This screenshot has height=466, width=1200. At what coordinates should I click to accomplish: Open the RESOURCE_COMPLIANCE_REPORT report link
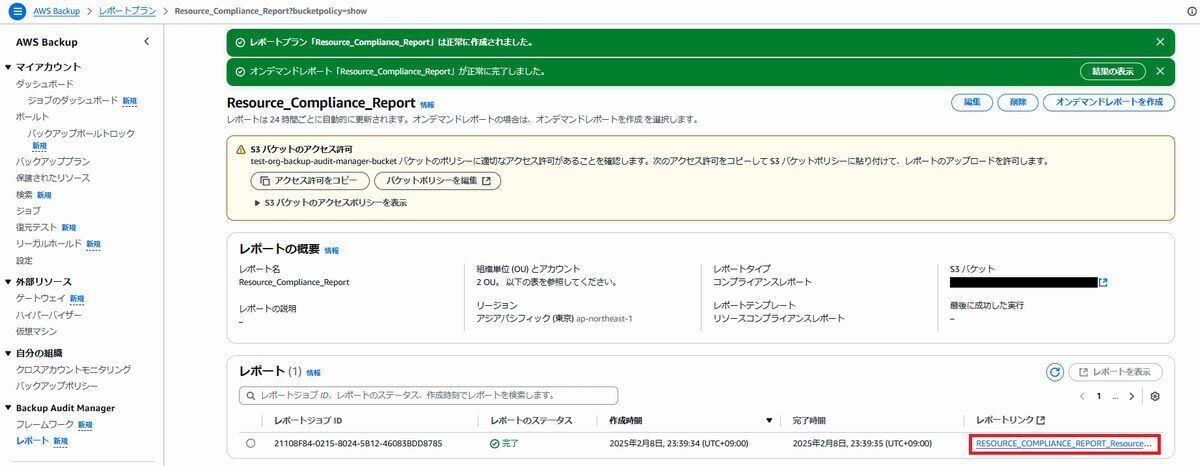1064,443
